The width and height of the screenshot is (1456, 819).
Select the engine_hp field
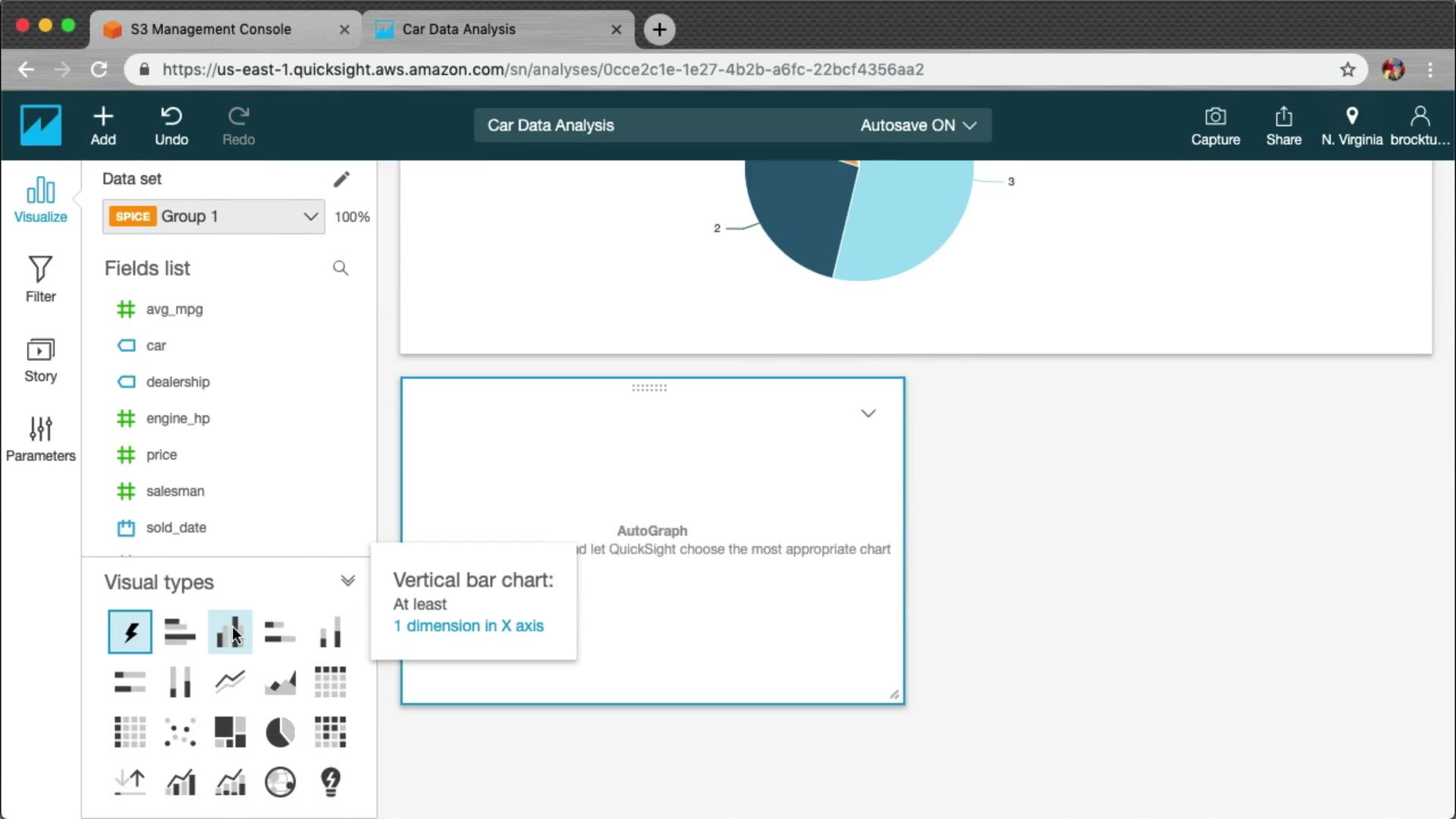tap(177, 419)
